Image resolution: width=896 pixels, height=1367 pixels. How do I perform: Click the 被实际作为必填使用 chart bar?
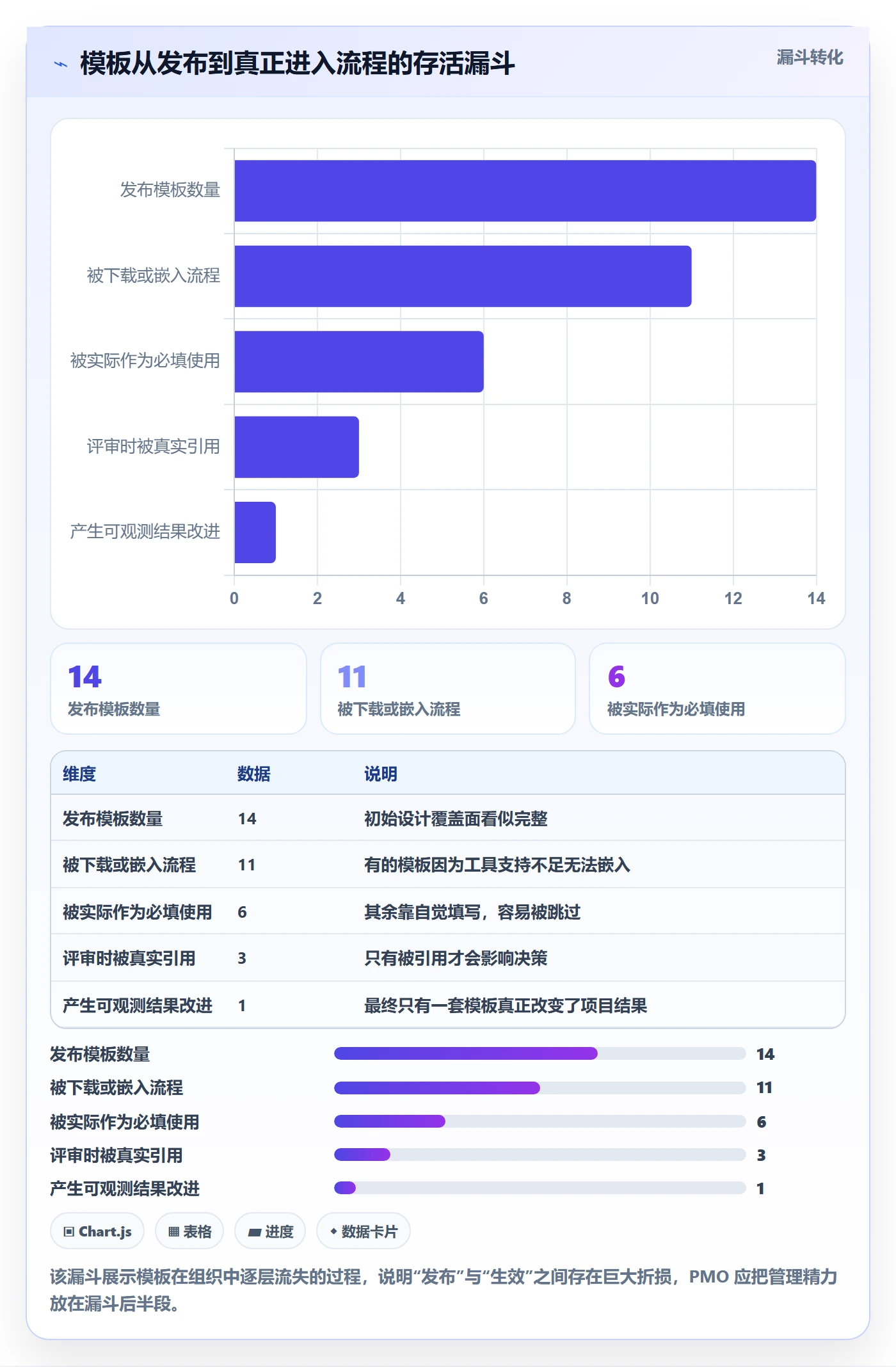[x=359, y=362]
